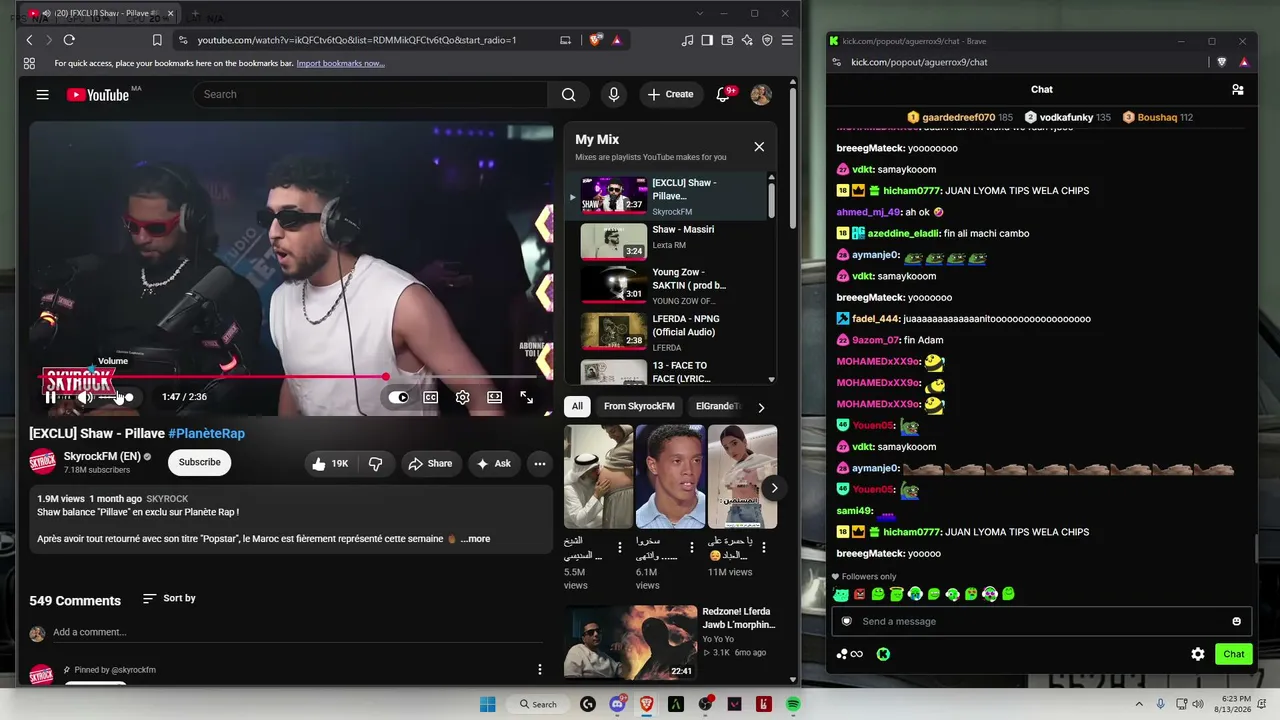Viewport: 1280px width, 720px height.
Task: Open the Brave main menu
Action: click(787, 40)
